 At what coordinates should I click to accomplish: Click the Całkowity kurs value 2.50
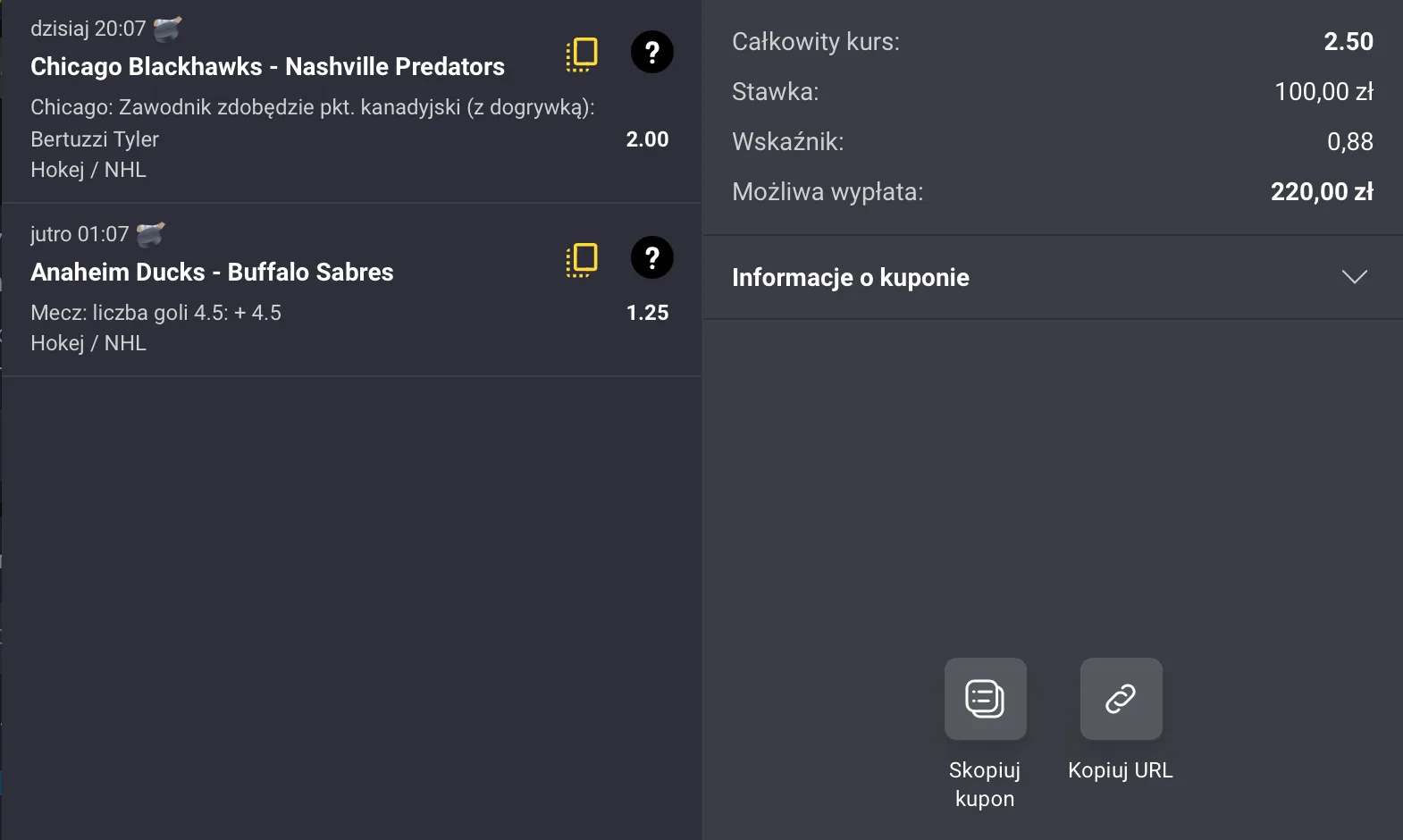pyautogui.click(x=1348, y=42)
